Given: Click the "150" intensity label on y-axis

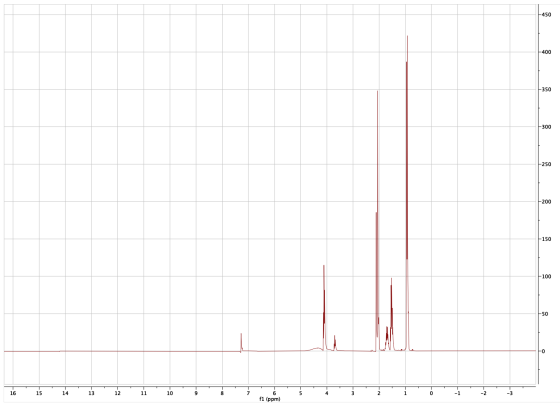Looking at the screenshot, I should click(x=546, y=239).
